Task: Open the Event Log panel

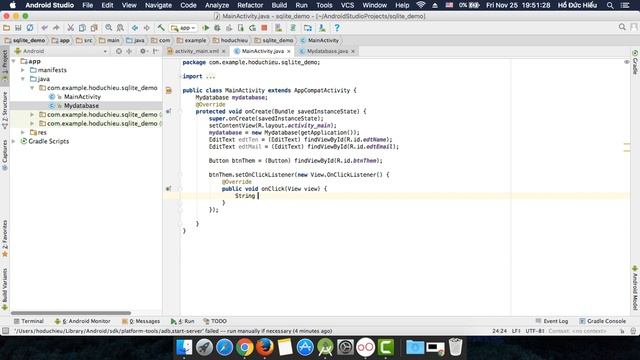Action: [551, 321]
